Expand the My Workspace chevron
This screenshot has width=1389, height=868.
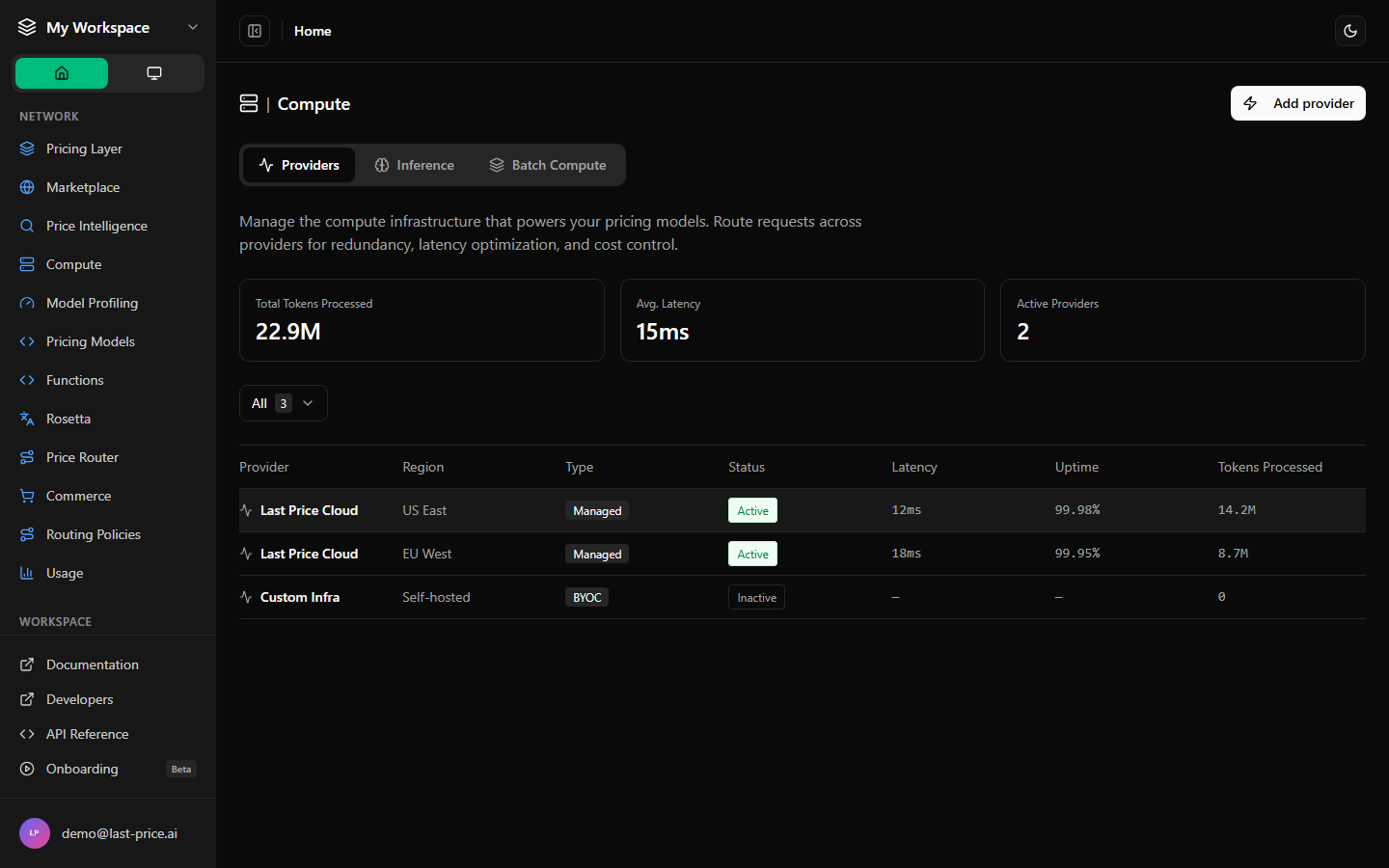(193, 27)
